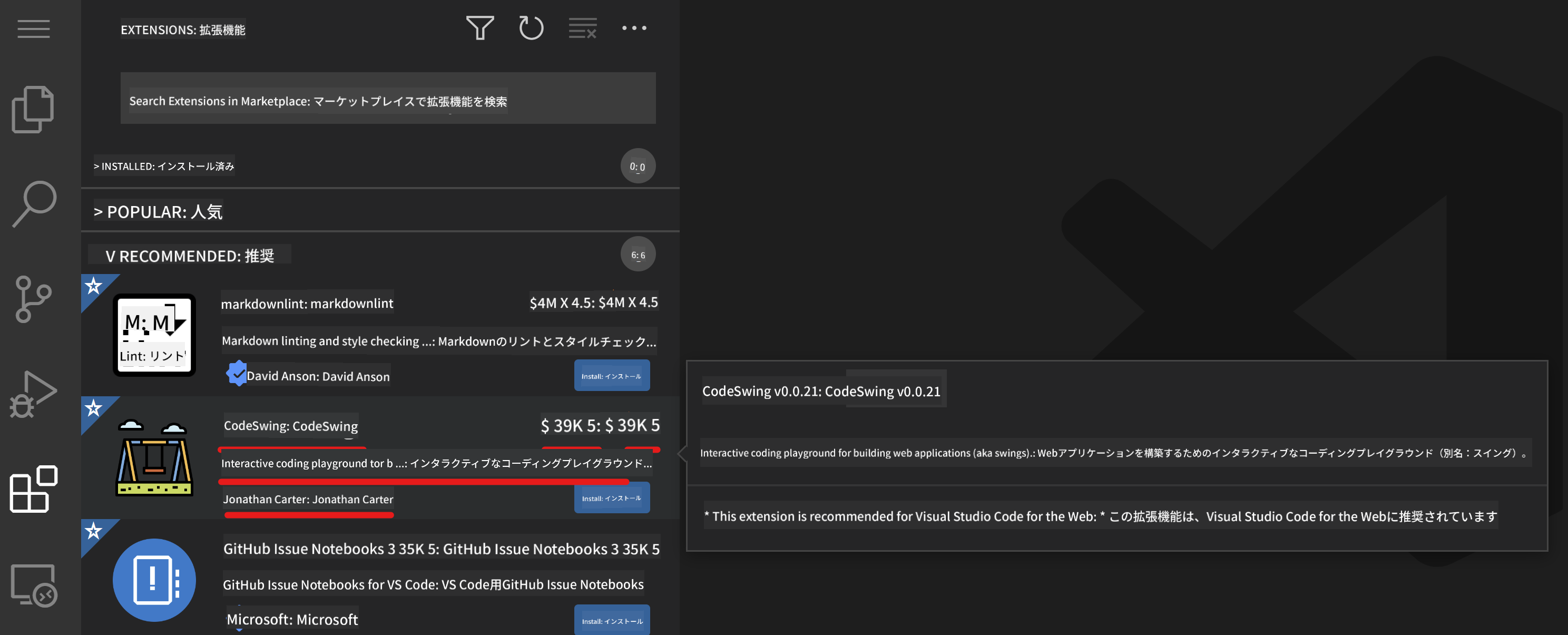Image resolution: width=1568 pixels, height=635 pixels.
Task: Collapse the RECOMMENDED section
Action: point(190,256)
